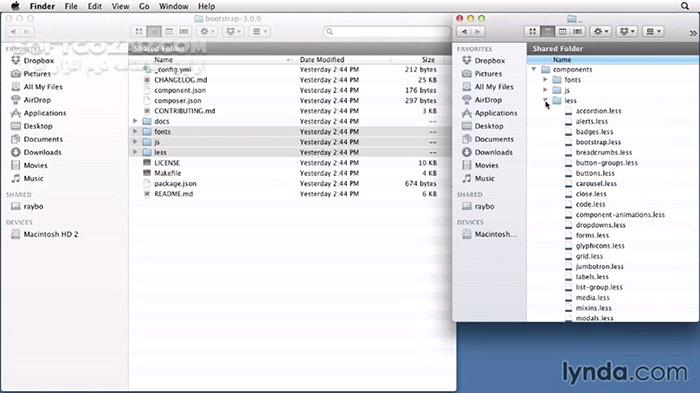The height and width of the screenshot is (393, 700).
Task: Switch right window to column view
Action: point(562,31)
